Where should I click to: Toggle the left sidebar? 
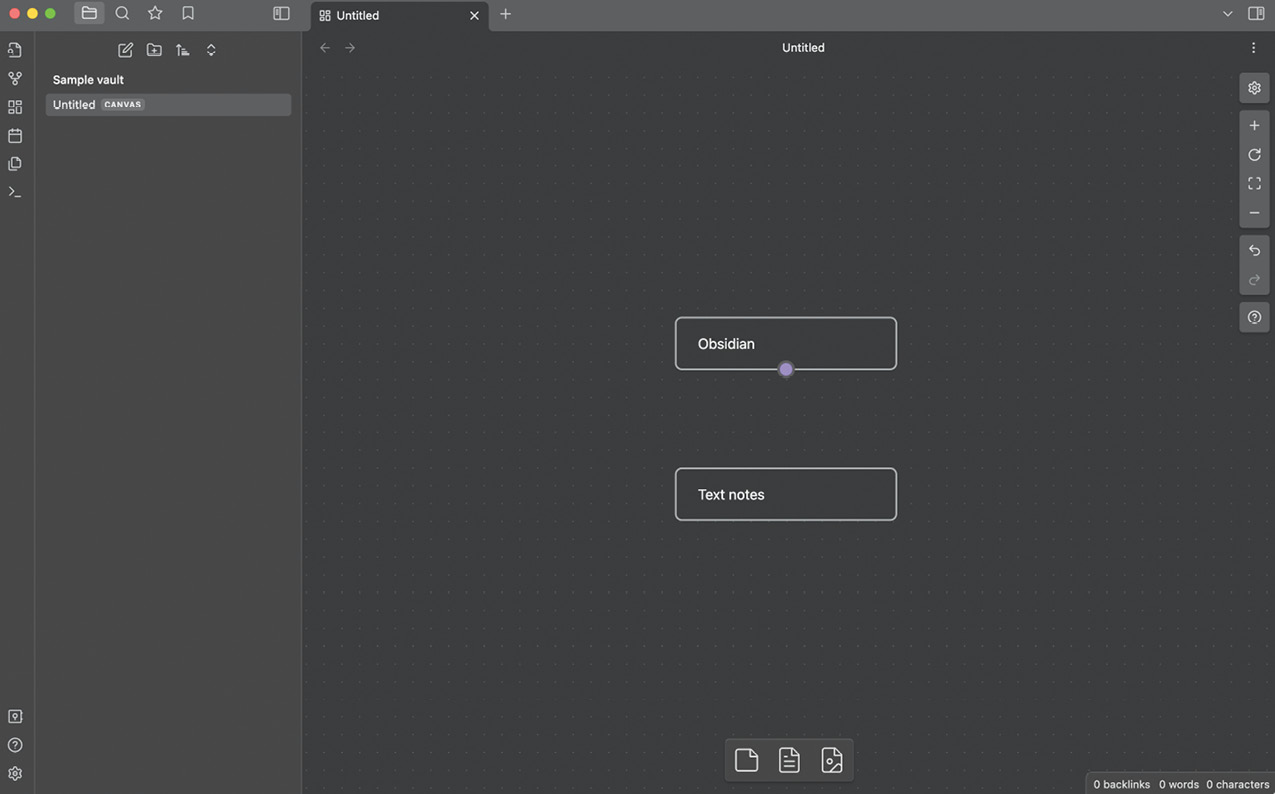click(x=281, y=14)
